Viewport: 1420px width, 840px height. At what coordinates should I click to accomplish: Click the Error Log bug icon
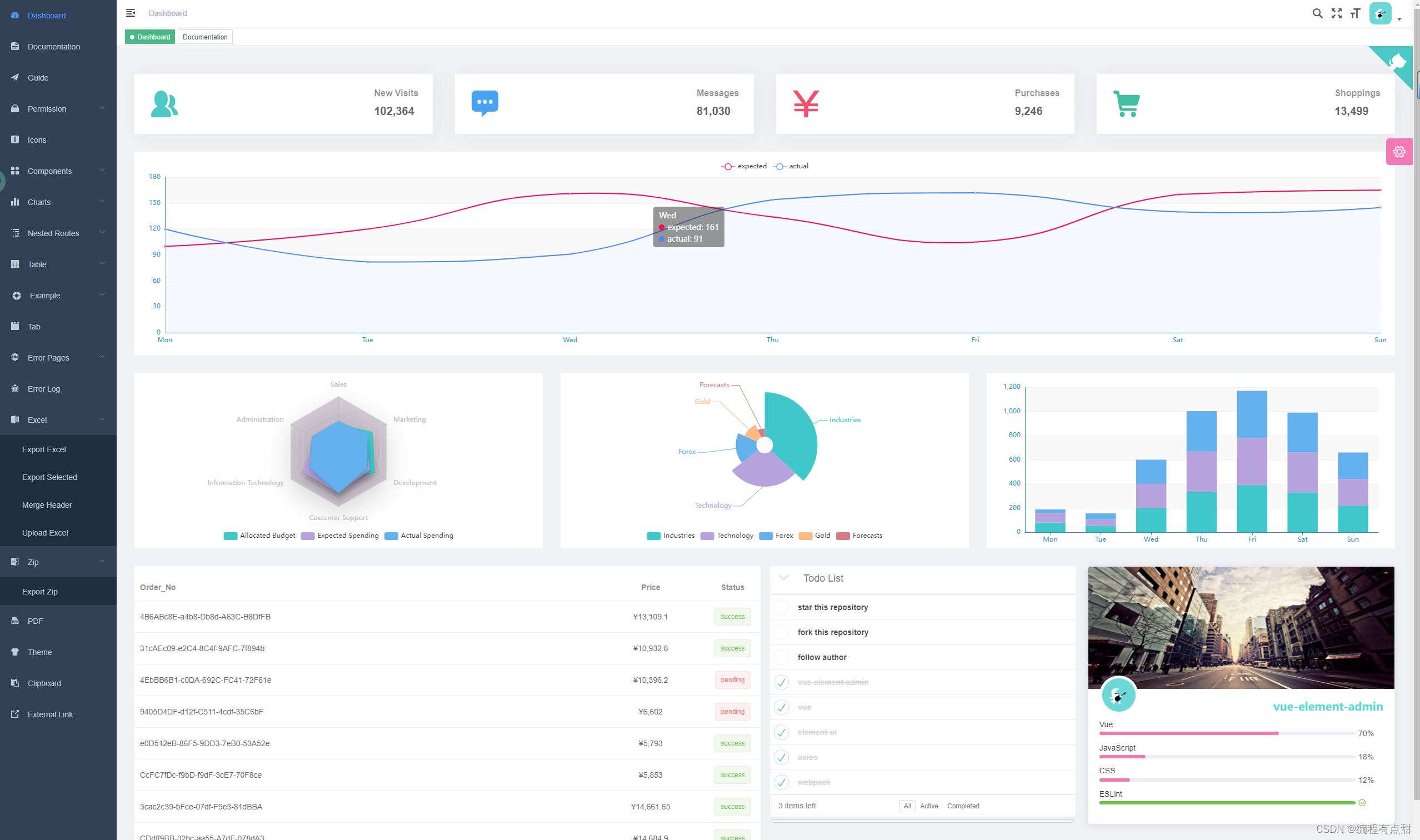tap(16, 389)
